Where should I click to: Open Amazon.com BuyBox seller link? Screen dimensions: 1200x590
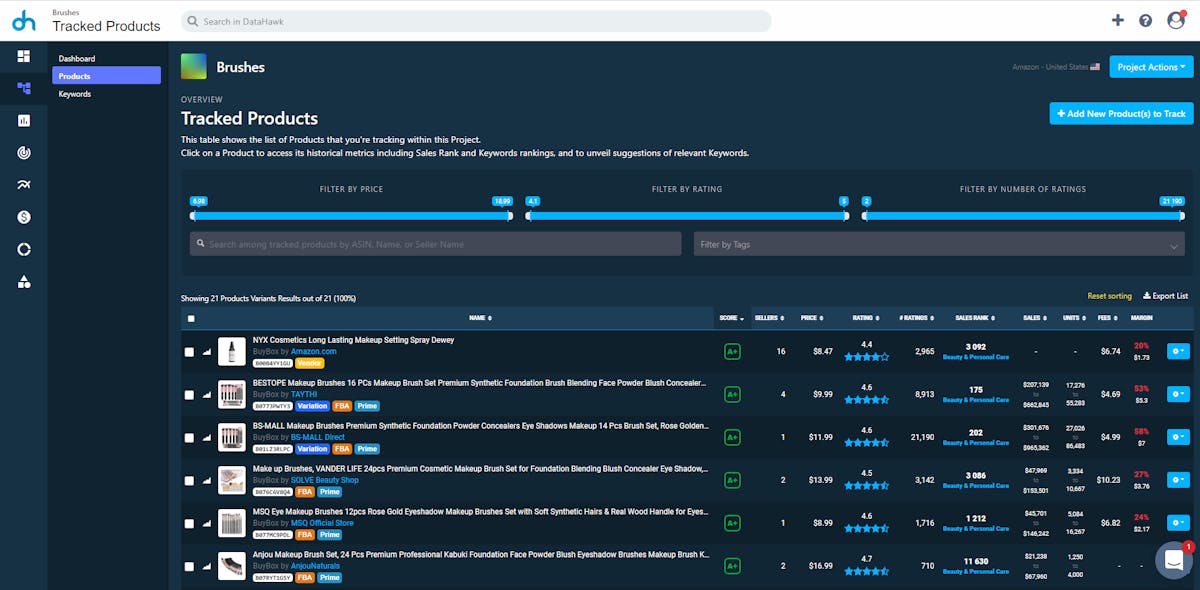(314, 351)
